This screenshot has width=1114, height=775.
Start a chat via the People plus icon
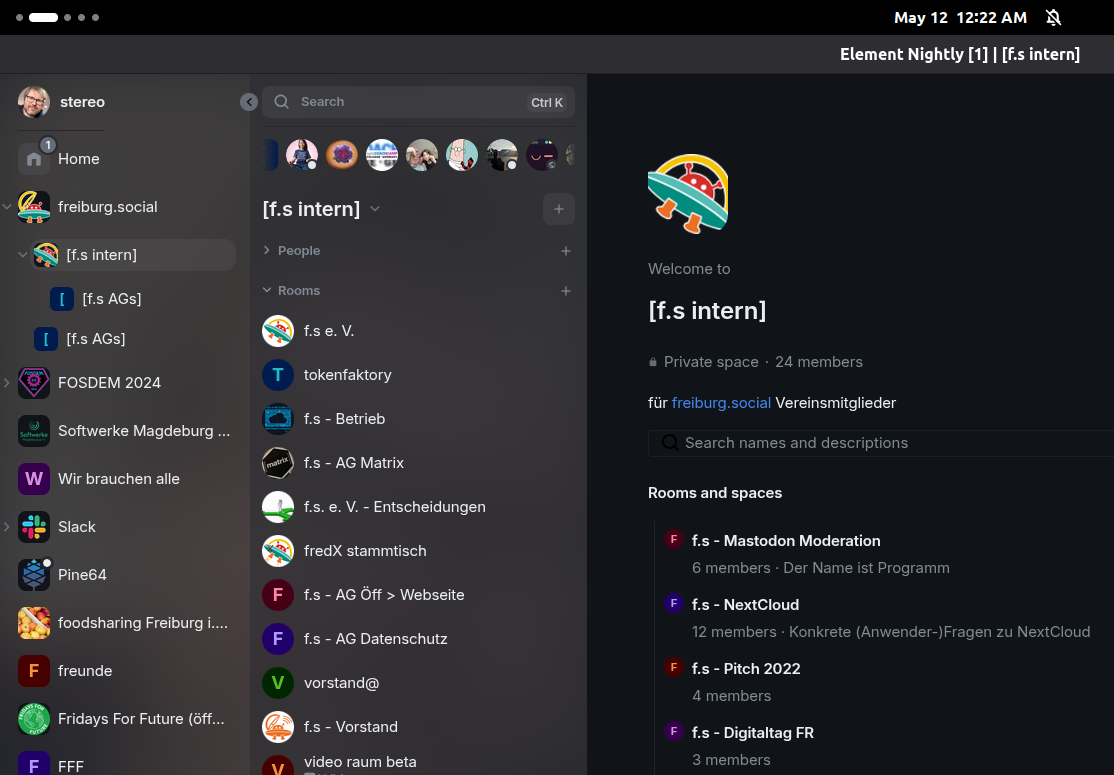point(566,251)
